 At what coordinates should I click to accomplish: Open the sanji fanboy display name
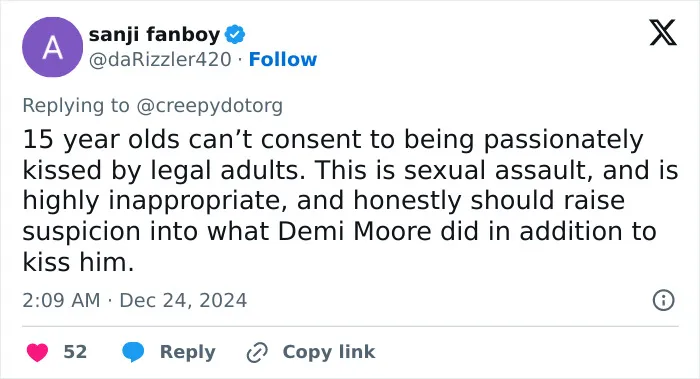[154, 34]
